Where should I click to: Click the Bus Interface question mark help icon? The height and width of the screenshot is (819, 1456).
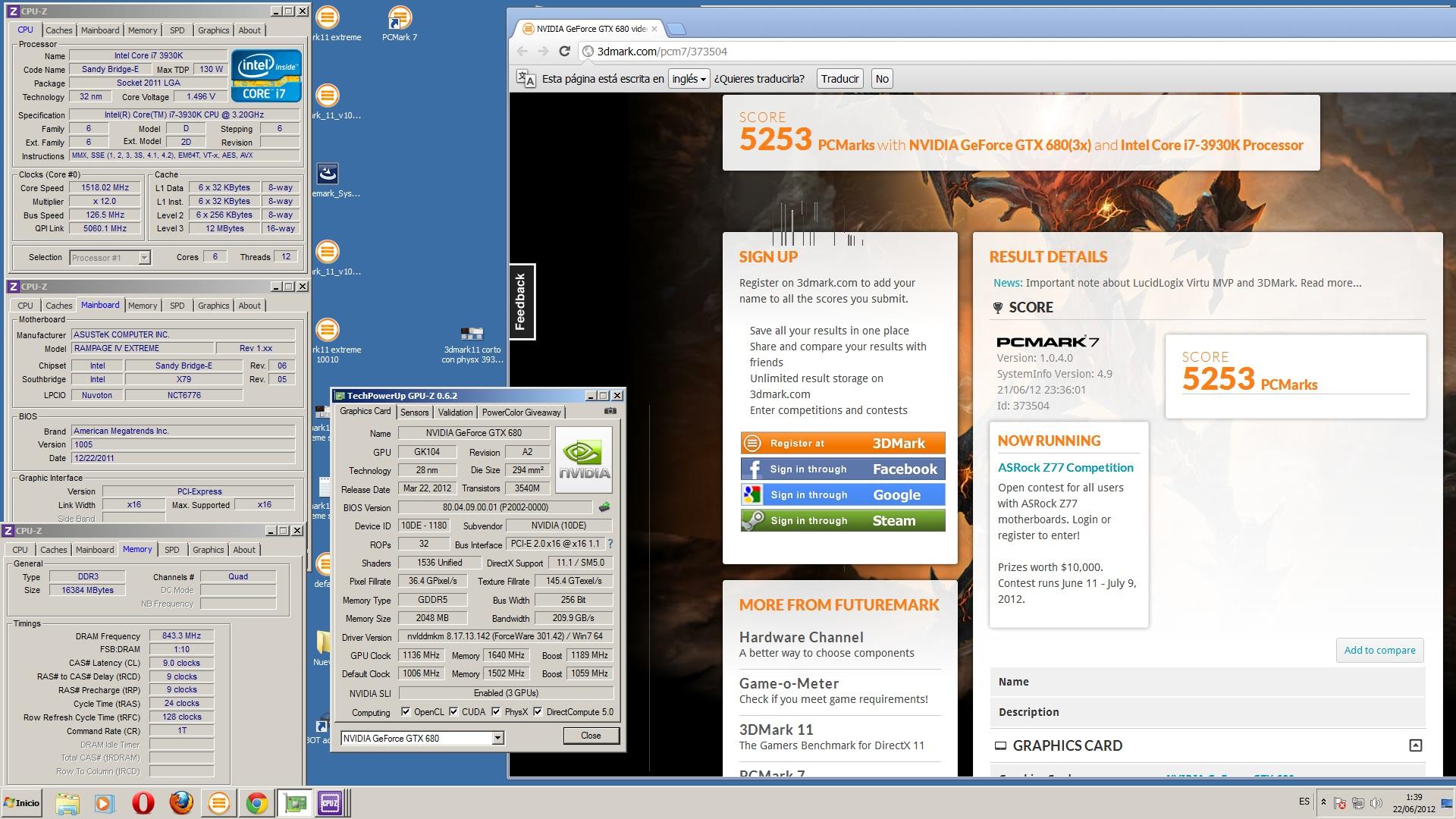point(610,544)
